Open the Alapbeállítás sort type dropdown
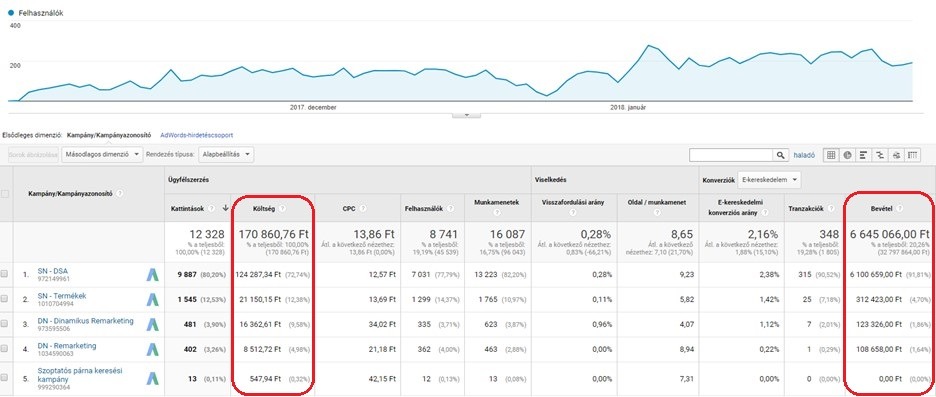 pyautogui.click(x=226, y=154)
